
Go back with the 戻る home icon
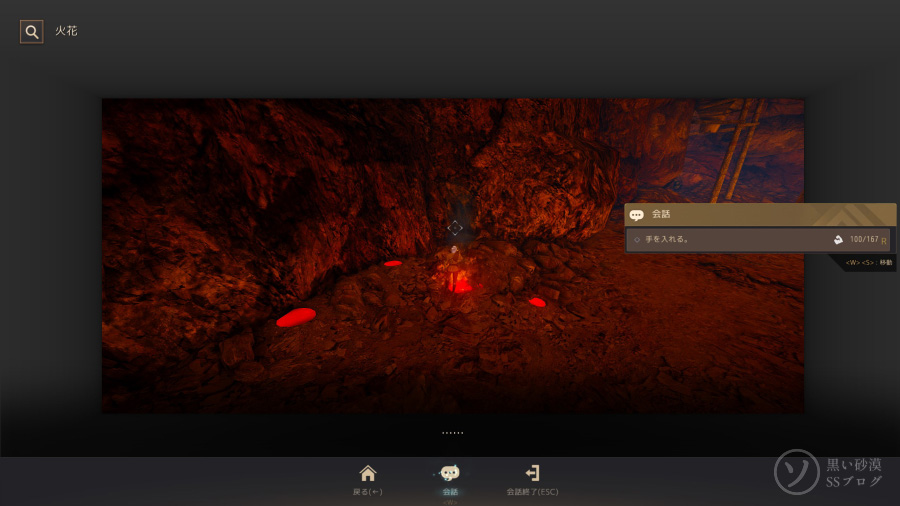368,474
